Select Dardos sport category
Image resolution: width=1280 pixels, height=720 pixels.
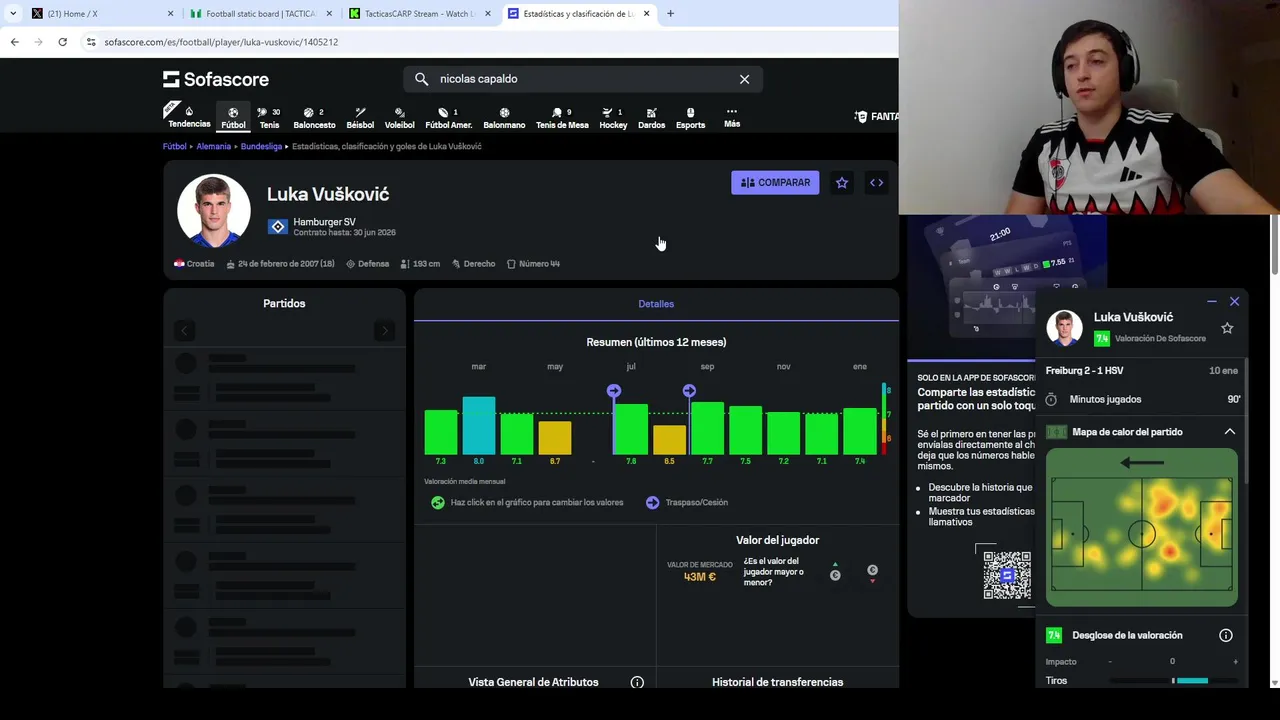(x=651, y=117)
